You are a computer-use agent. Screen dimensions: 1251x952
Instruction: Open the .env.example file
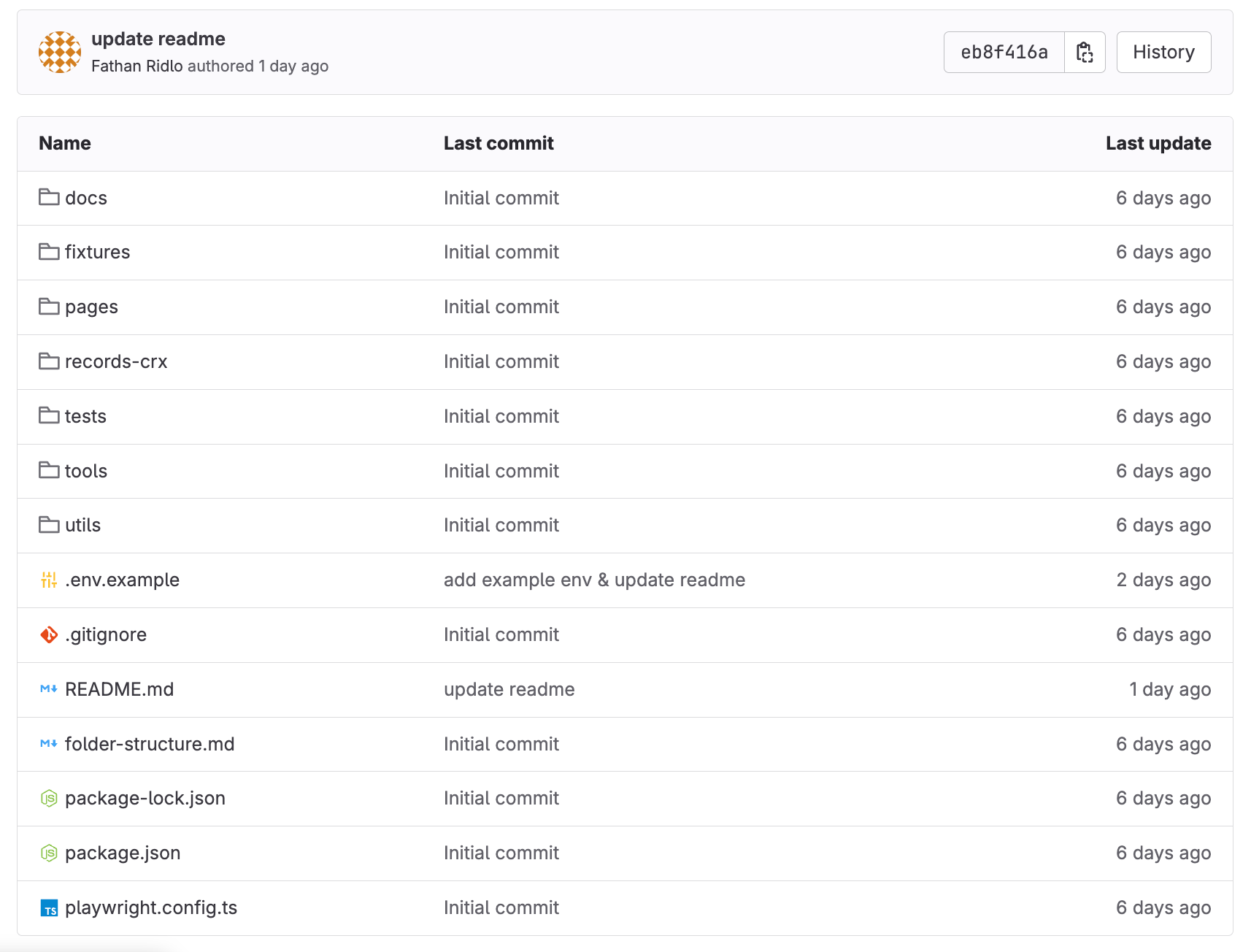[x=122, y=580]
